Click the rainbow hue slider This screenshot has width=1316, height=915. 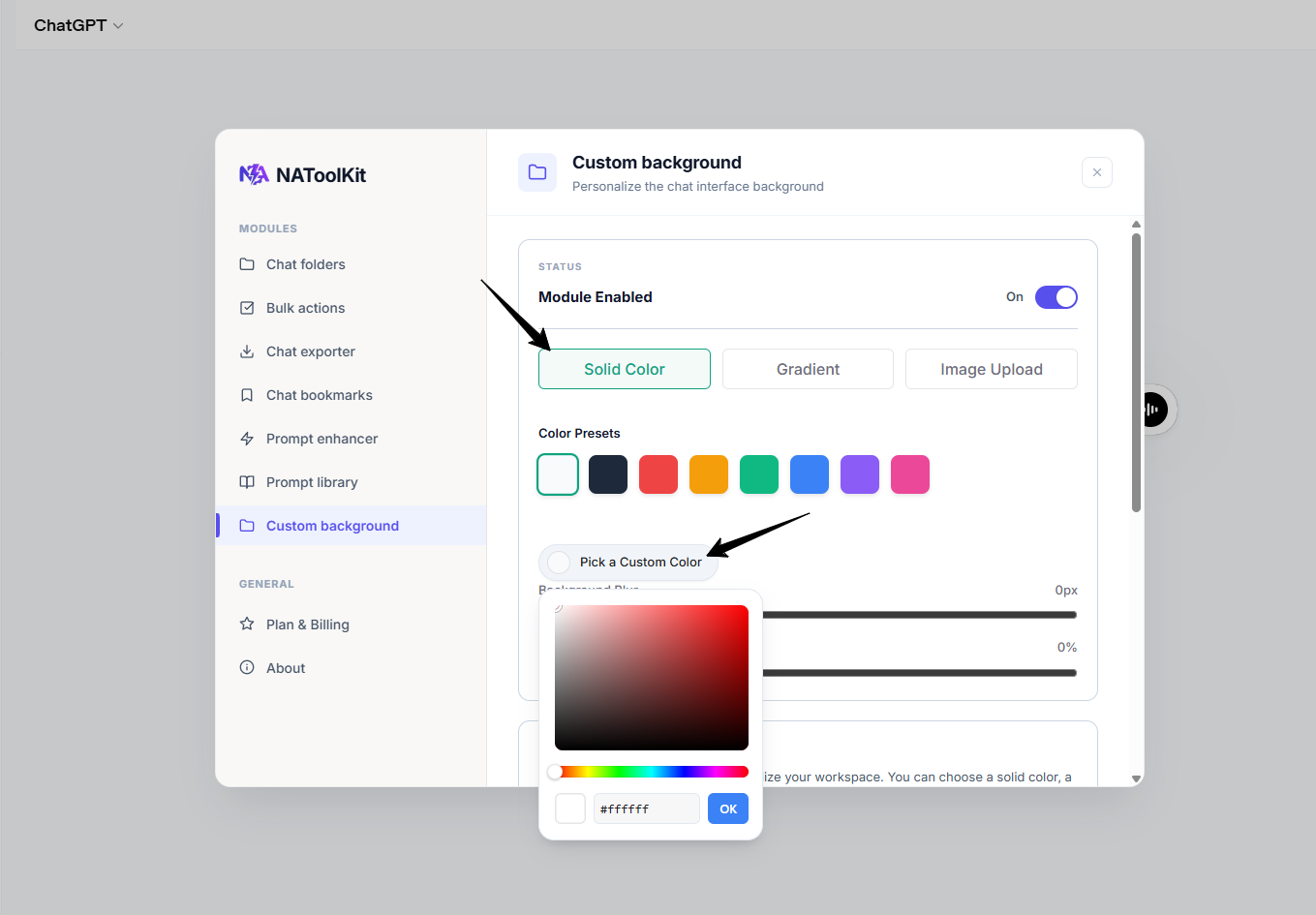(652, 772)
